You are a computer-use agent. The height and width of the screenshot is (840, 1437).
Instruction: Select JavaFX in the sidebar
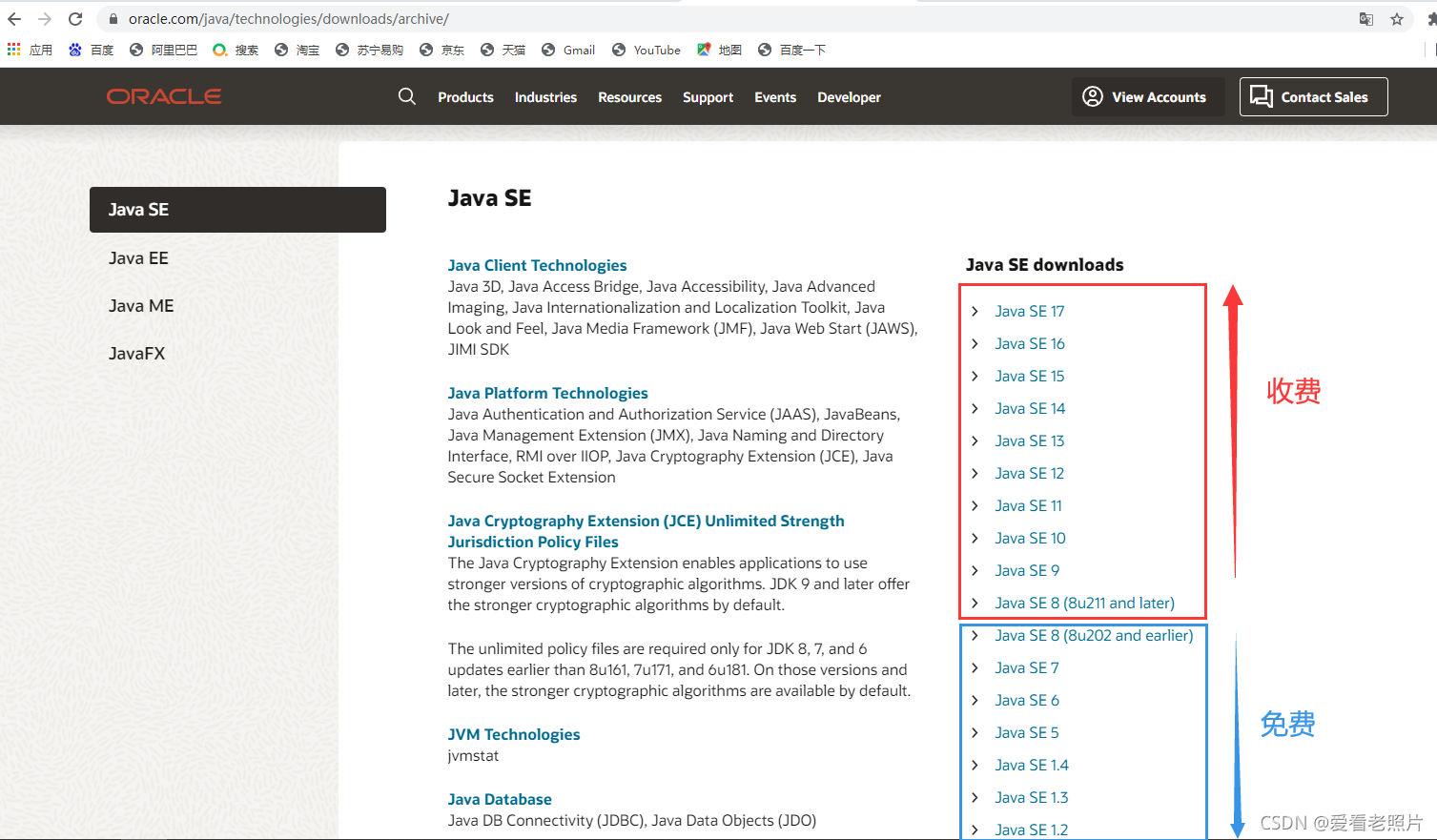click(x=136, y=354)
